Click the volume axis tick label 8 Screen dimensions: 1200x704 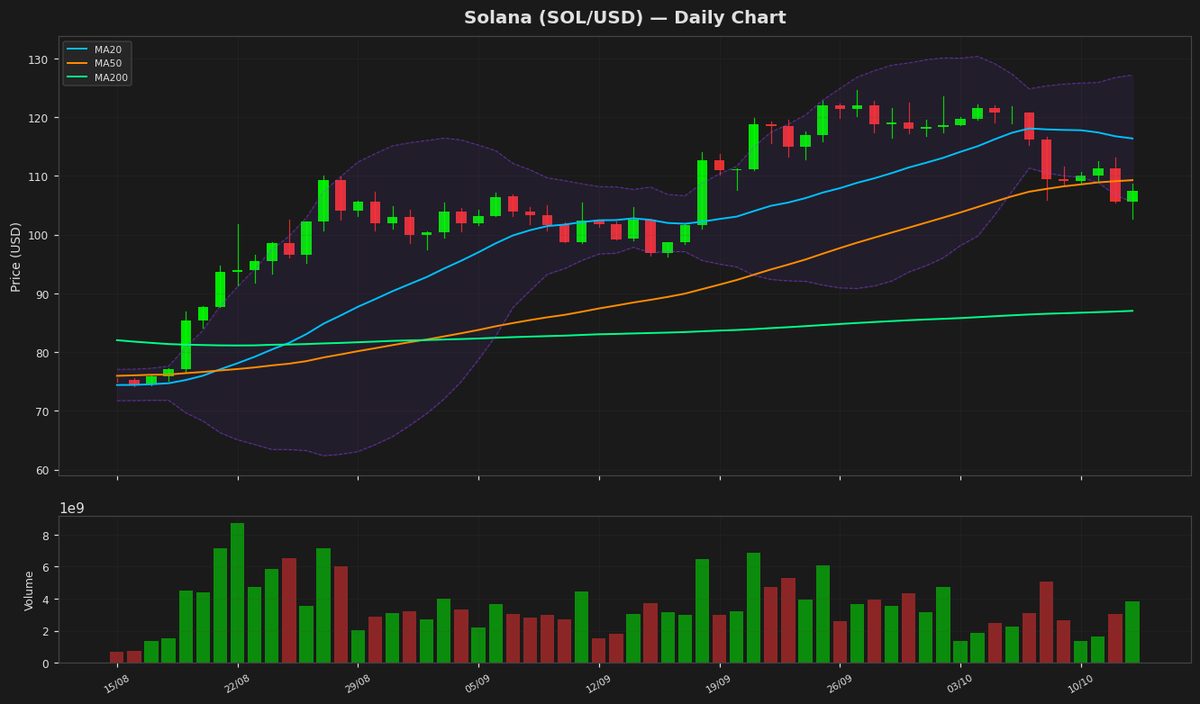pyautogui.click(x=46, y=536)
